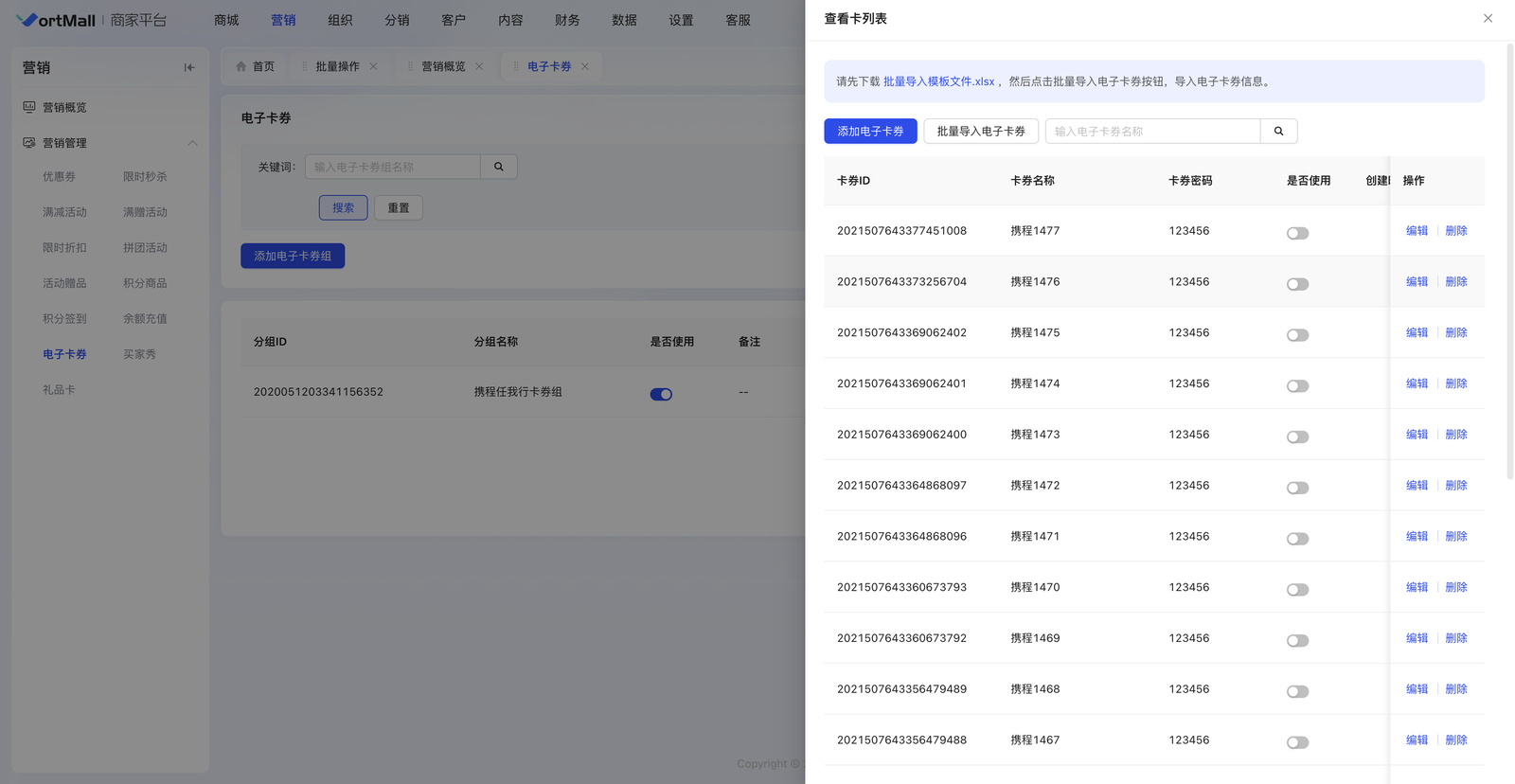Close the card list drawer
This screenshot has width=1515, height=784.
click(x=1488, y=19)
